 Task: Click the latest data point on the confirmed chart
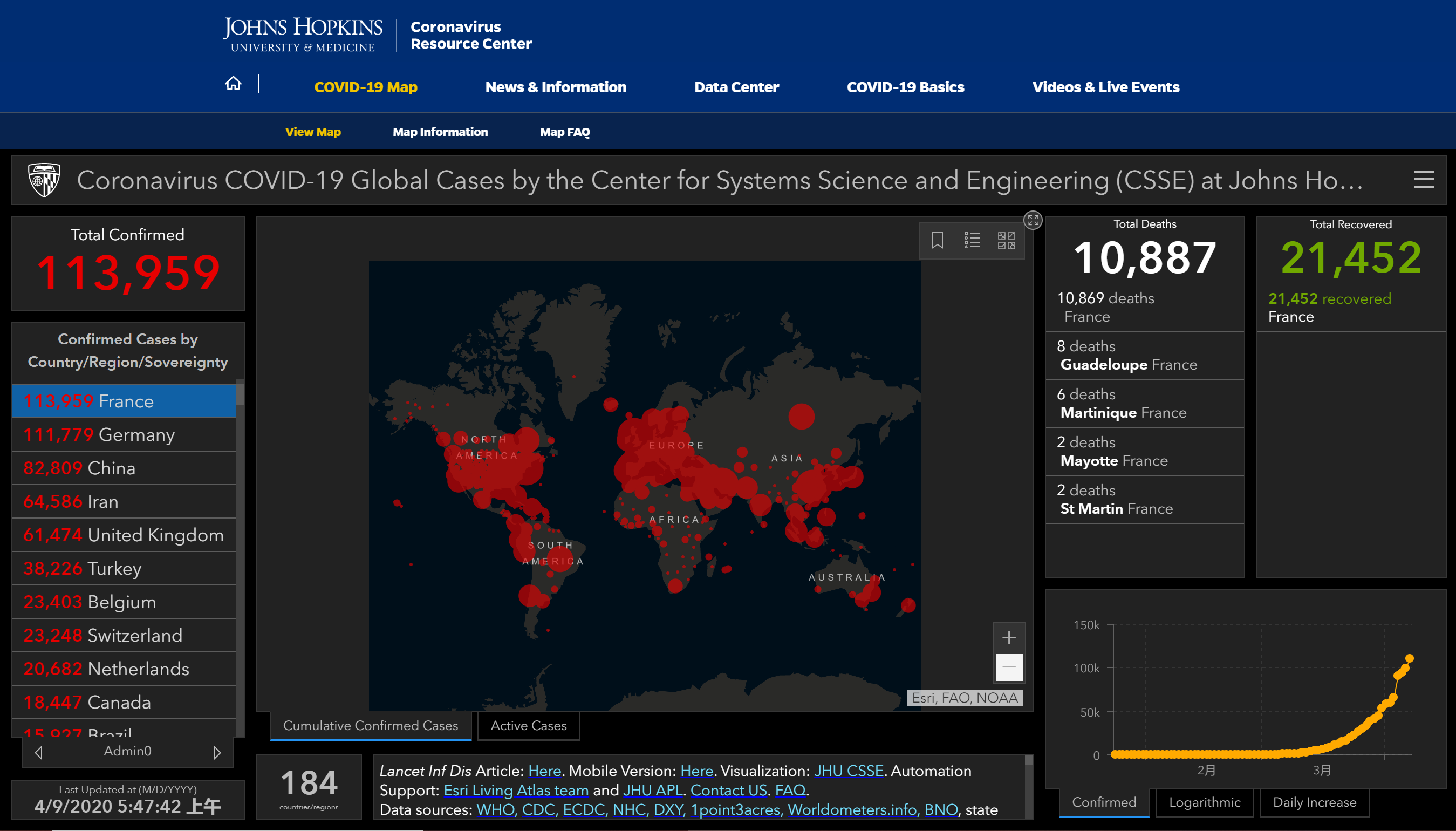(x=1409, y=658)
